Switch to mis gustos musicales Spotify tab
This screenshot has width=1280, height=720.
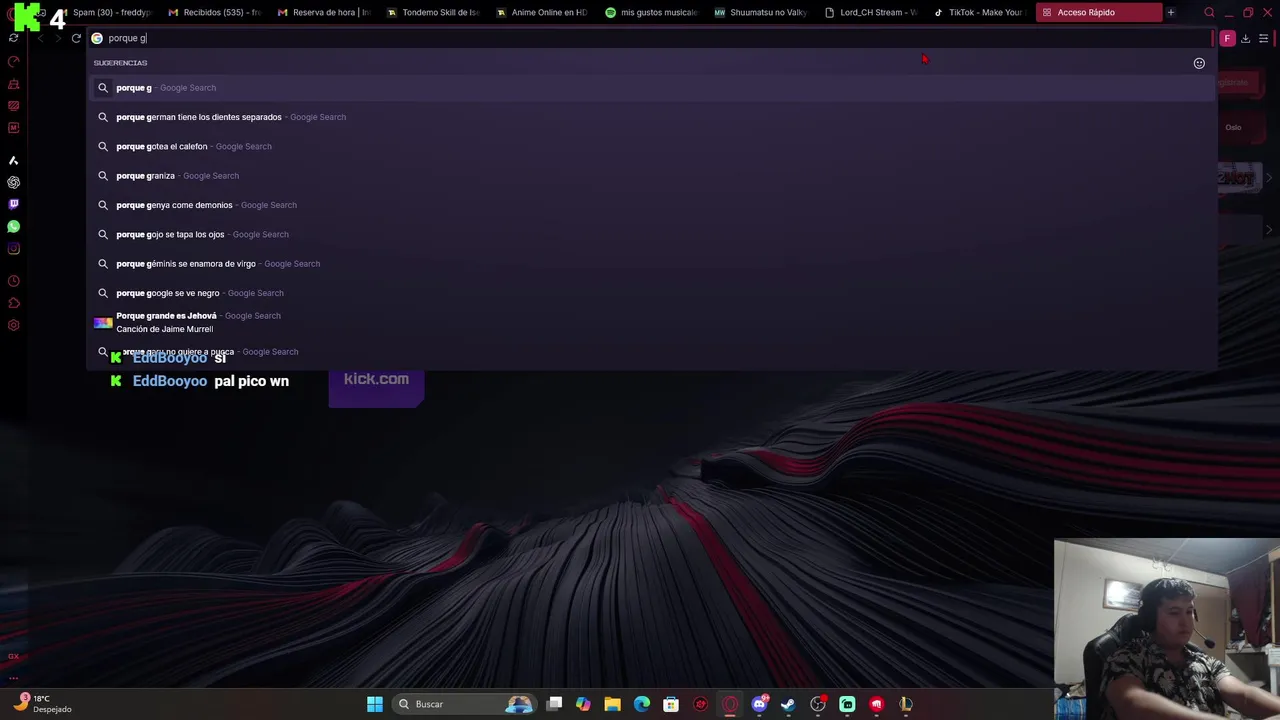pos(651,12)
